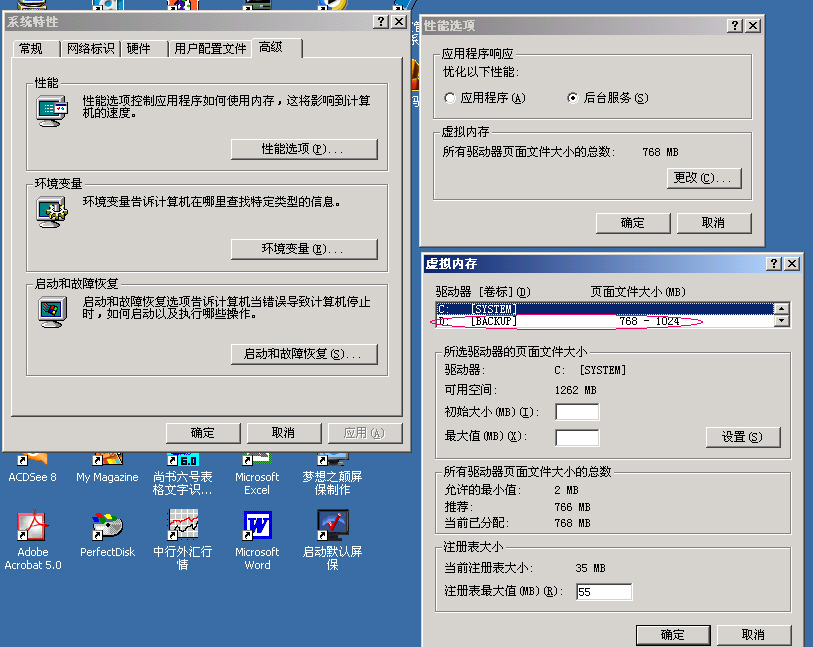
Task: Click the 最大值(MB) input field
Action: click(577, 438)
